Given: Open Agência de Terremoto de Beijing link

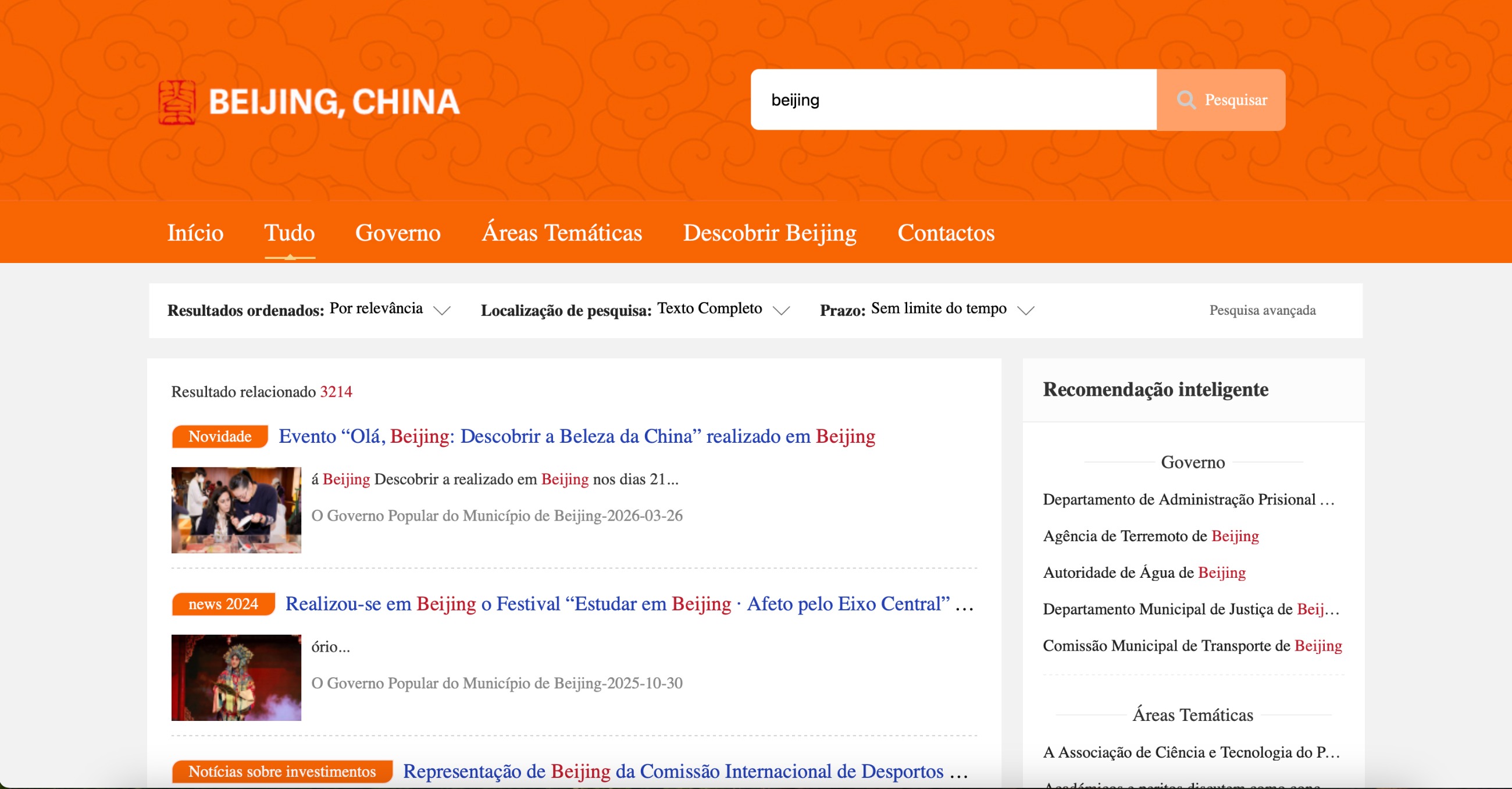Looking at the screenshot, I should click(x=1150, y=536).
